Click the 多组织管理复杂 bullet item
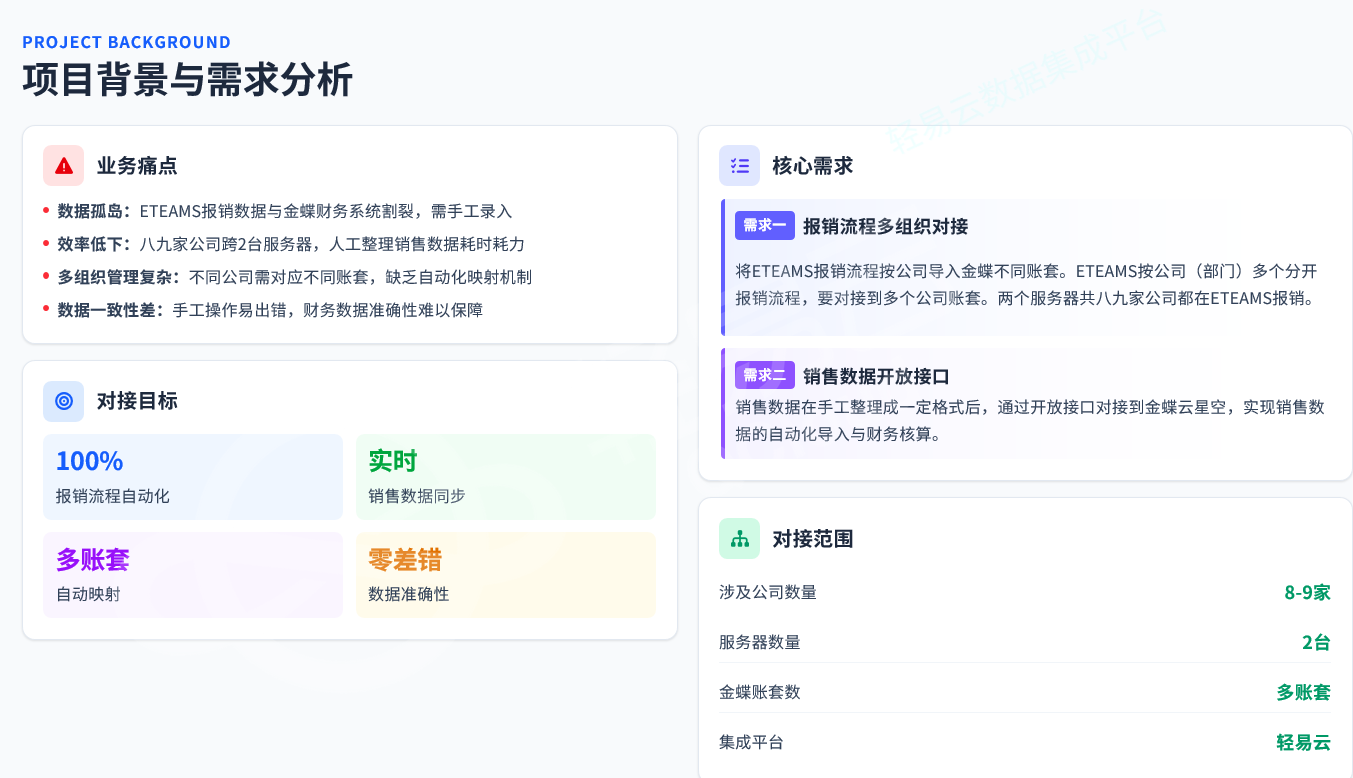This screenshot has width=1353, height=778. tap(294, 277)
